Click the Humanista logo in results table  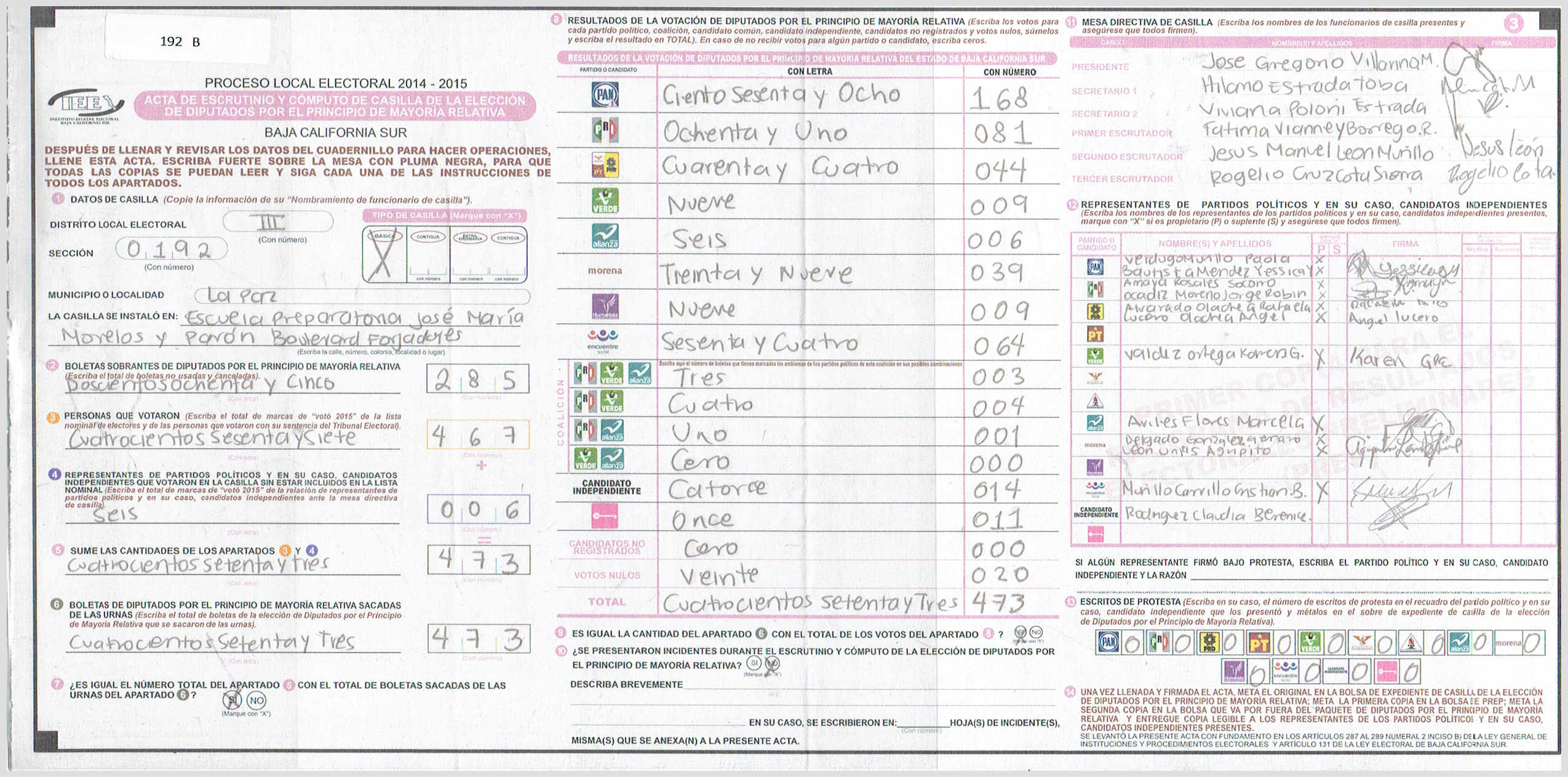point(605,306)
